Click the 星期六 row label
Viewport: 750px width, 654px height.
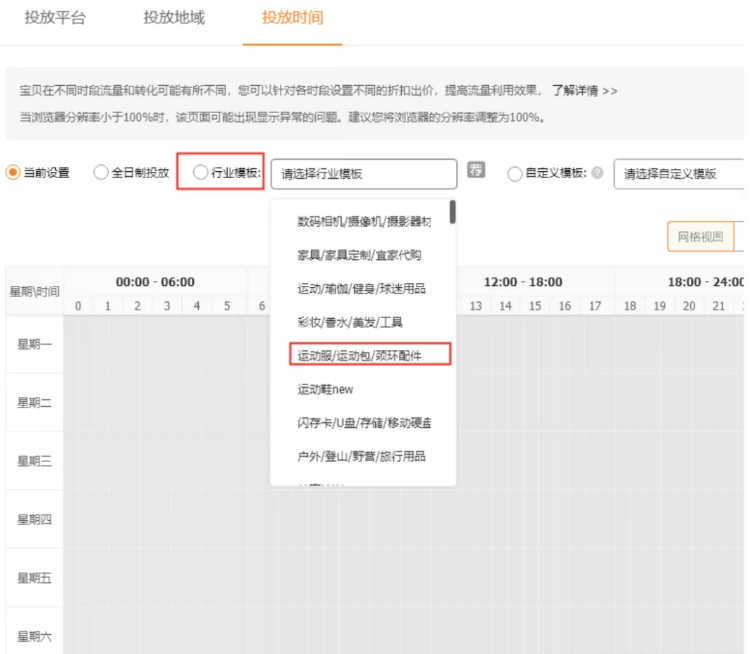pyautogui.click(x=34, y=636)
